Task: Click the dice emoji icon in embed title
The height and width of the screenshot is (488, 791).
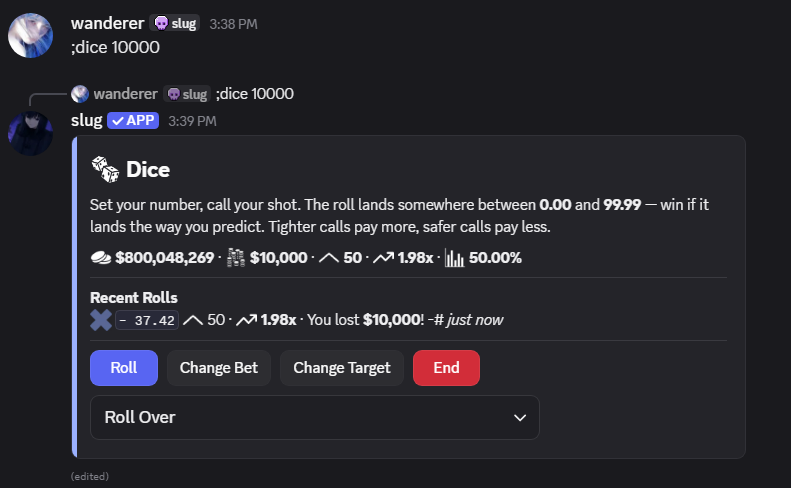Action: 105,170
